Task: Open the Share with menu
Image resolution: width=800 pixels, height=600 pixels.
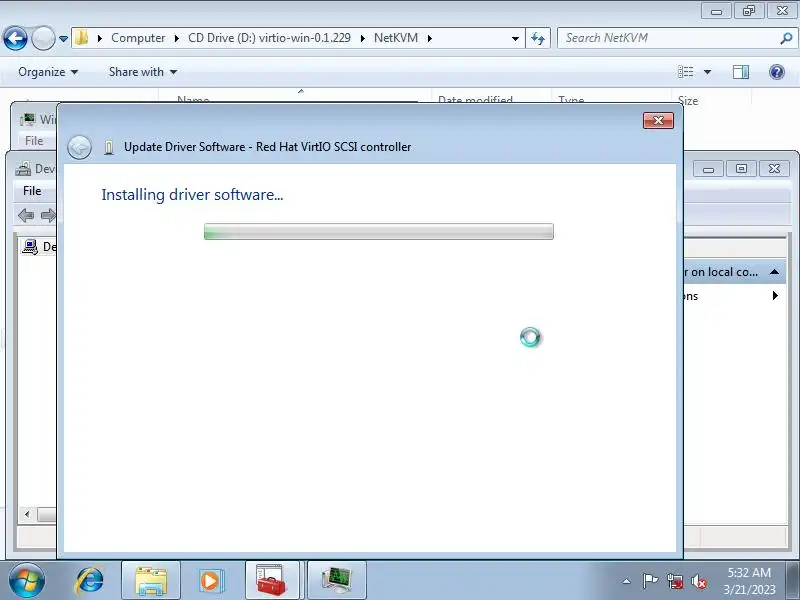Action: tap(142, 72)
